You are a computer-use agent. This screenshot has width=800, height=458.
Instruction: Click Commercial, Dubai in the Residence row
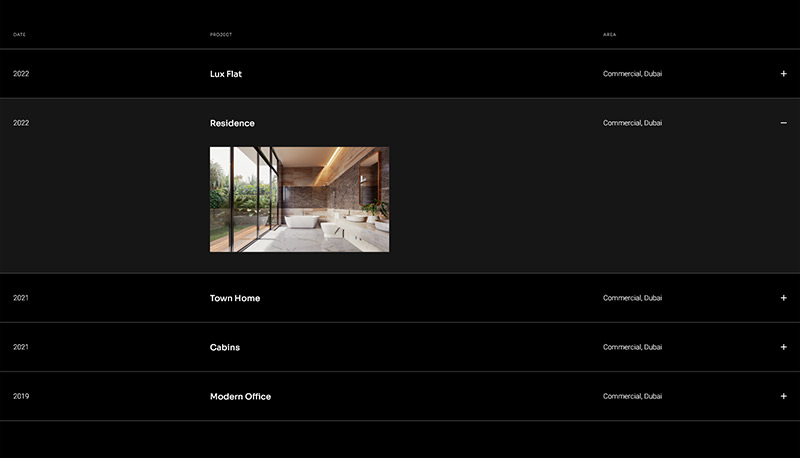(632, 123)
